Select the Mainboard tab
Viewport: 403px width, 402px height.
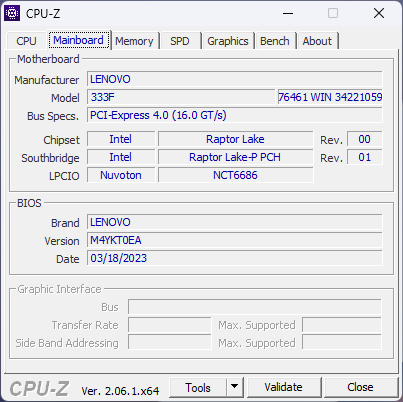point(79,40)
